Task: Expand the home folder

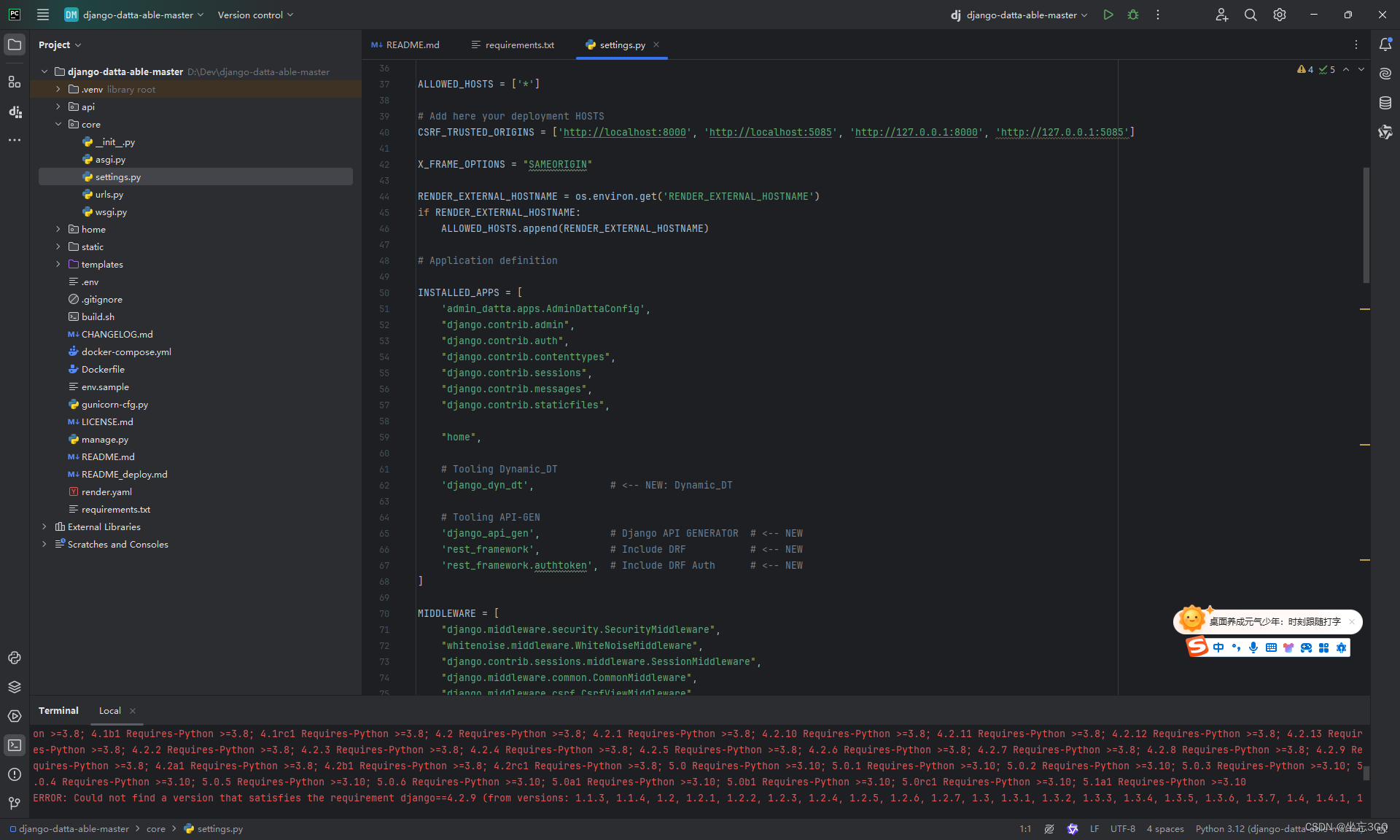Action: 58,229
